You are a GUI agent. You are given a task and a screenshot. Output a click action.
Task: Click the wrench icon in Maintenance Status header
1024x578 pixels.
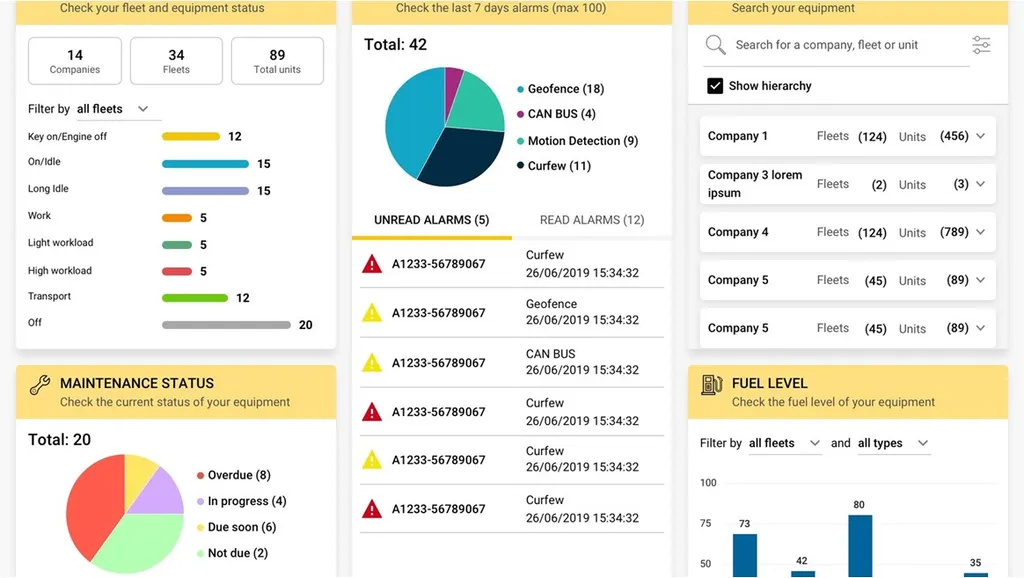point(40,383)
